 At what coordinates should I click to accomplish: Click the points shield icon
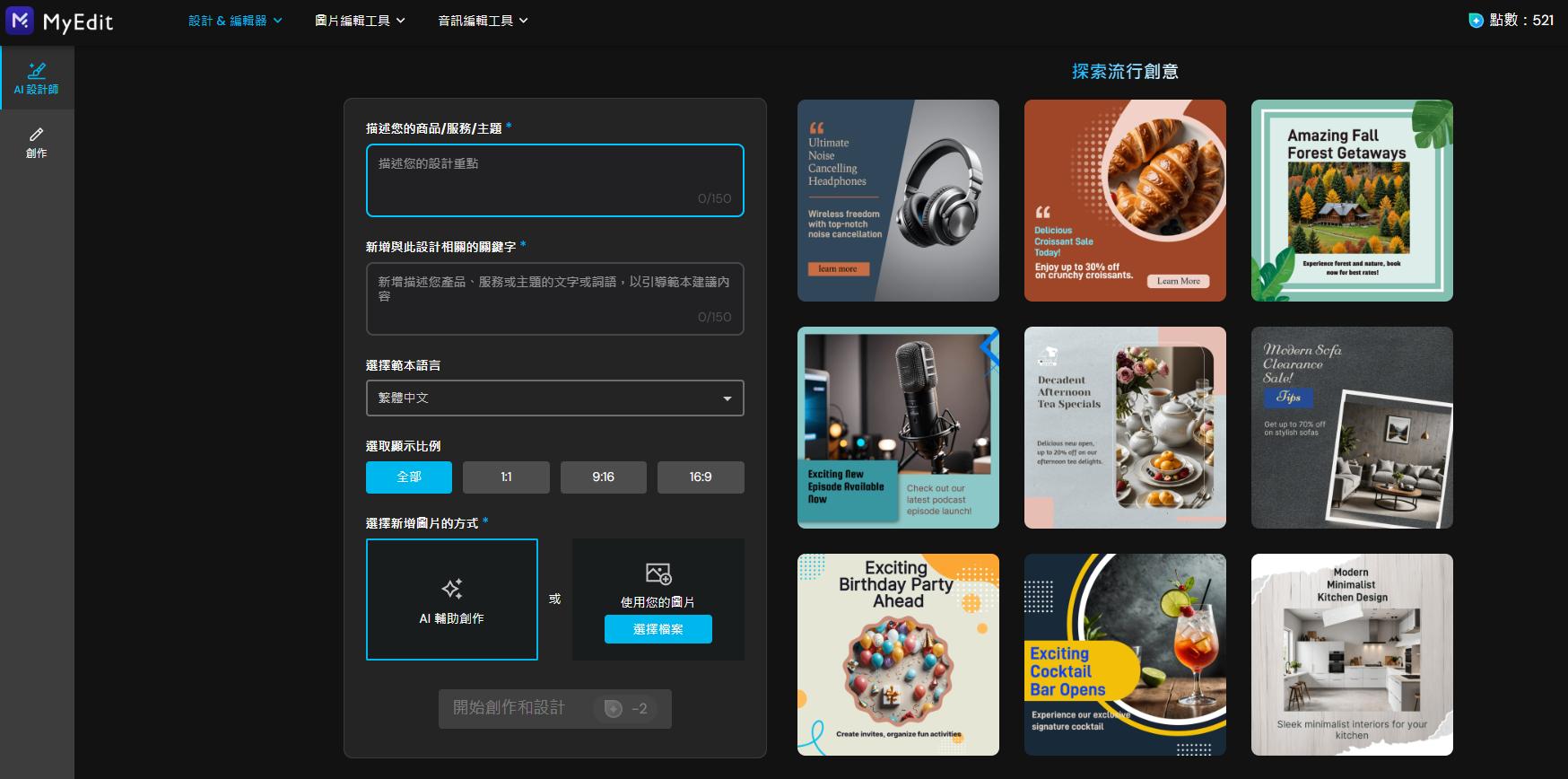pyautogui.click(x=1476, y=20)
